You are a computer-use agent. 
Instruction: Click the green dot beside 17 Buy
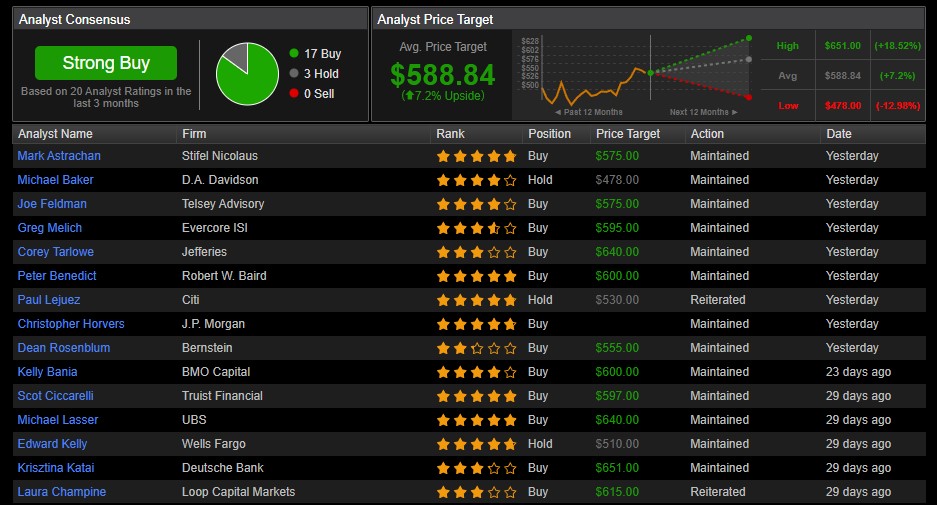tap(293, 53)
